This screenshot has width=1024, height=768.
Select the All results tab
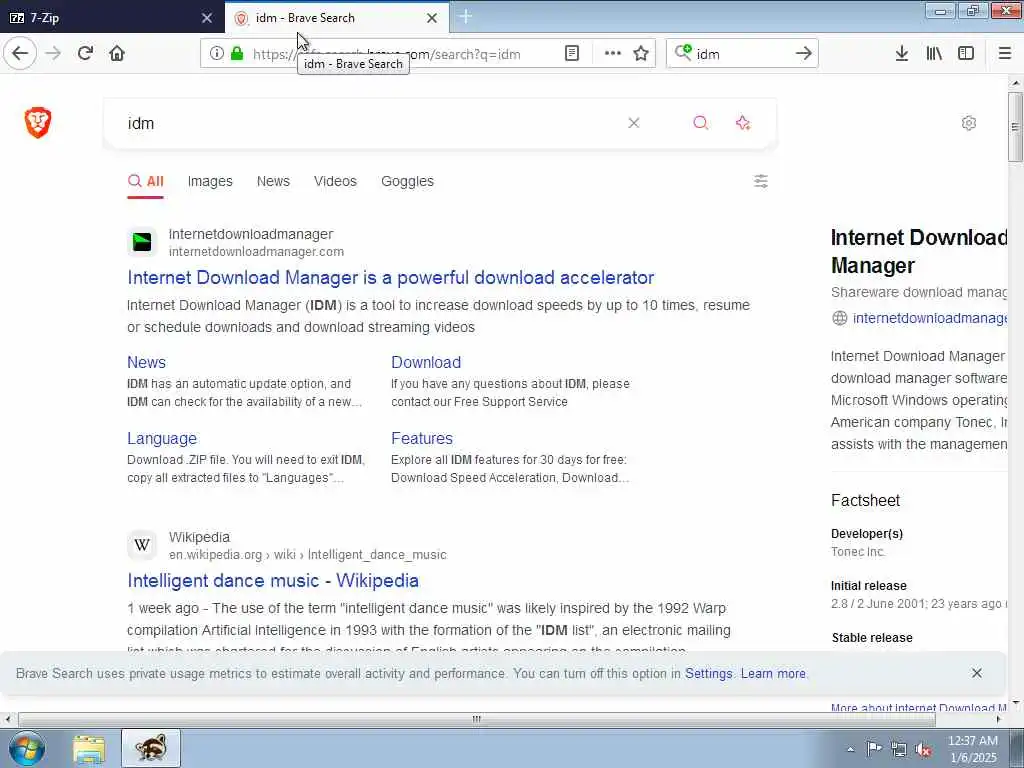click(146, 182)
